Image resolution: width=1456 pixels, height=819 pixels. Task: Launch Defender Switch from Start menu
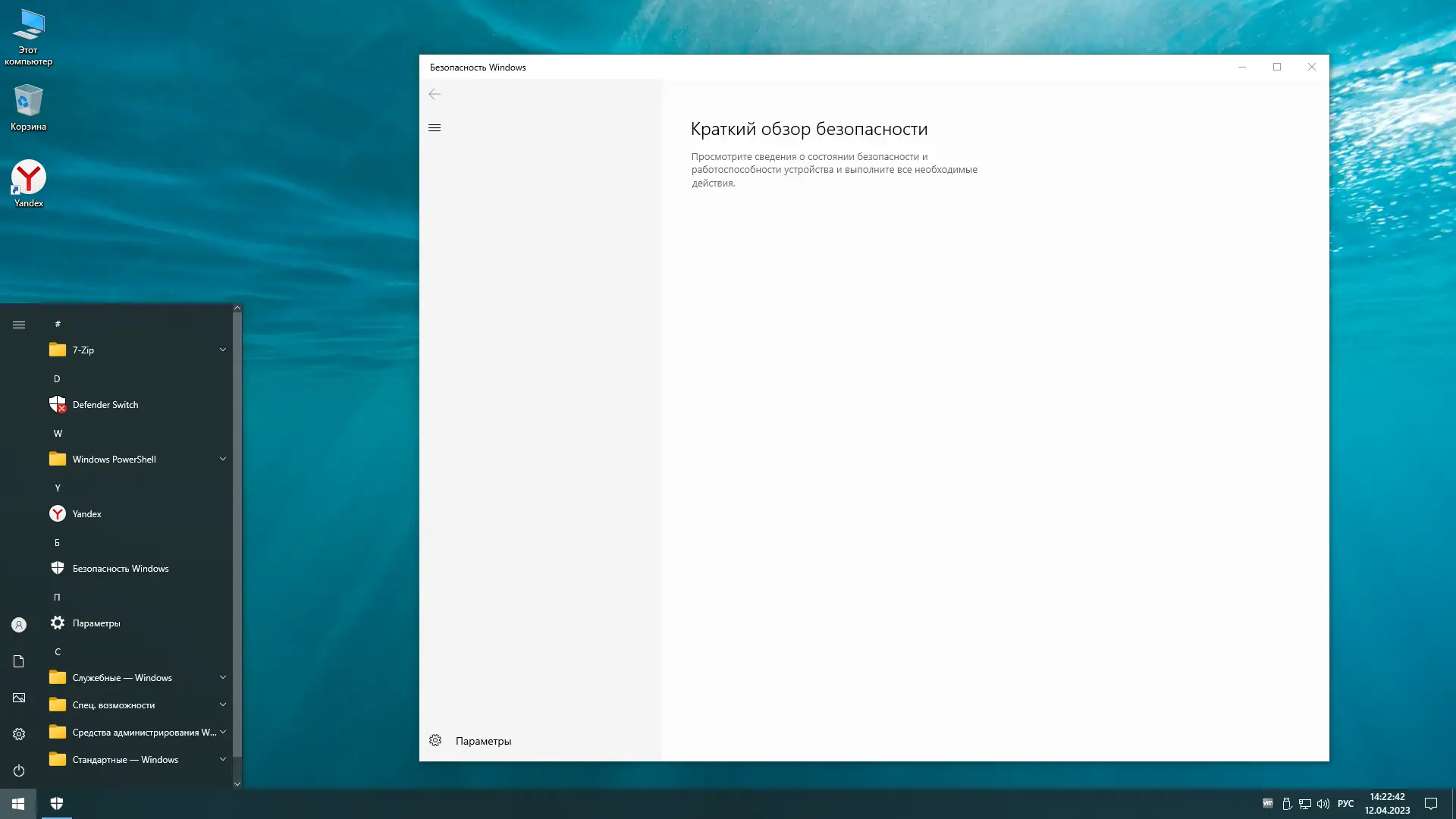pos(105,405)
